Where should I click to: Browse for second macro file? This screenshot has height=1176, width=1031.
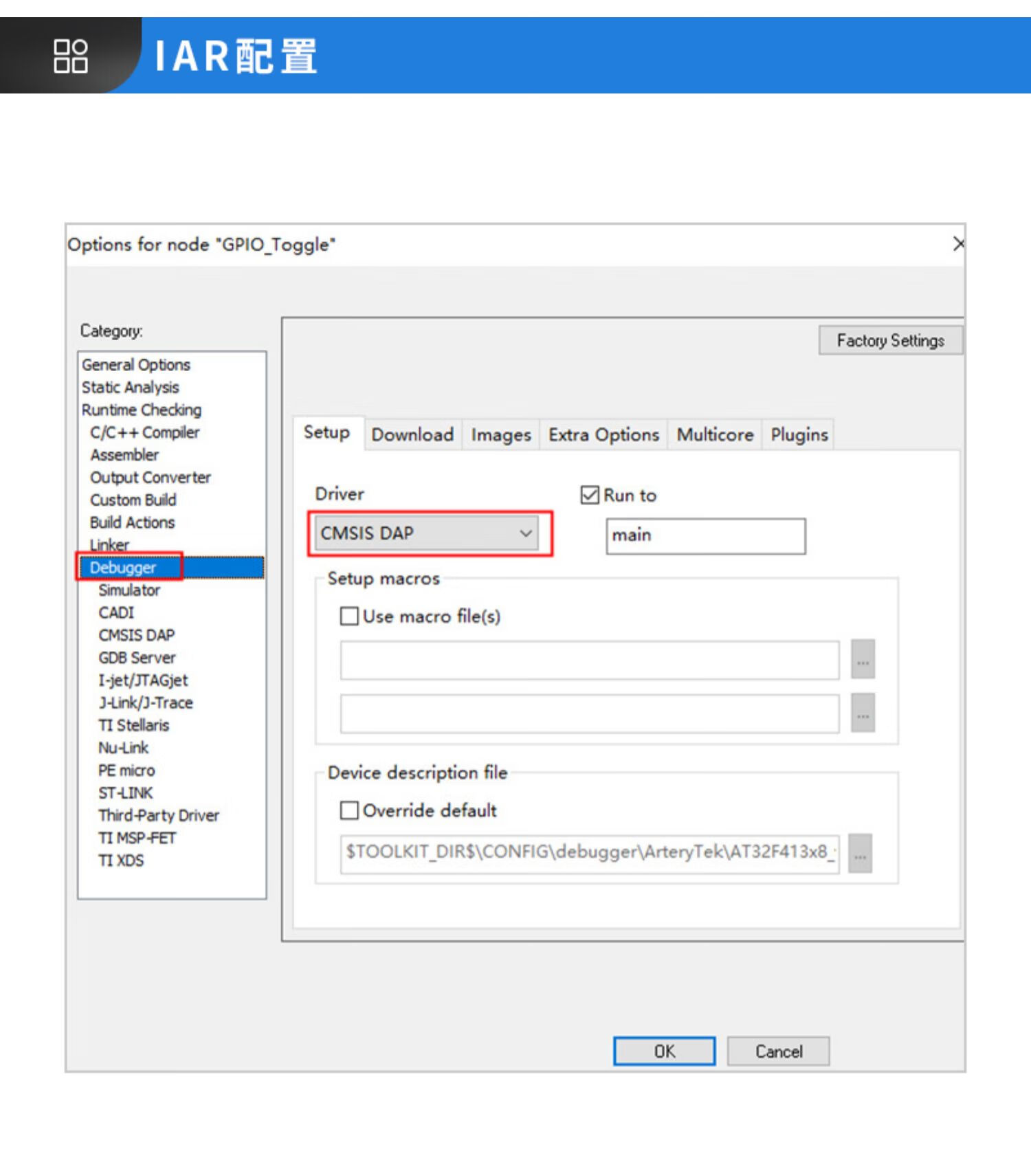(863, 713)
